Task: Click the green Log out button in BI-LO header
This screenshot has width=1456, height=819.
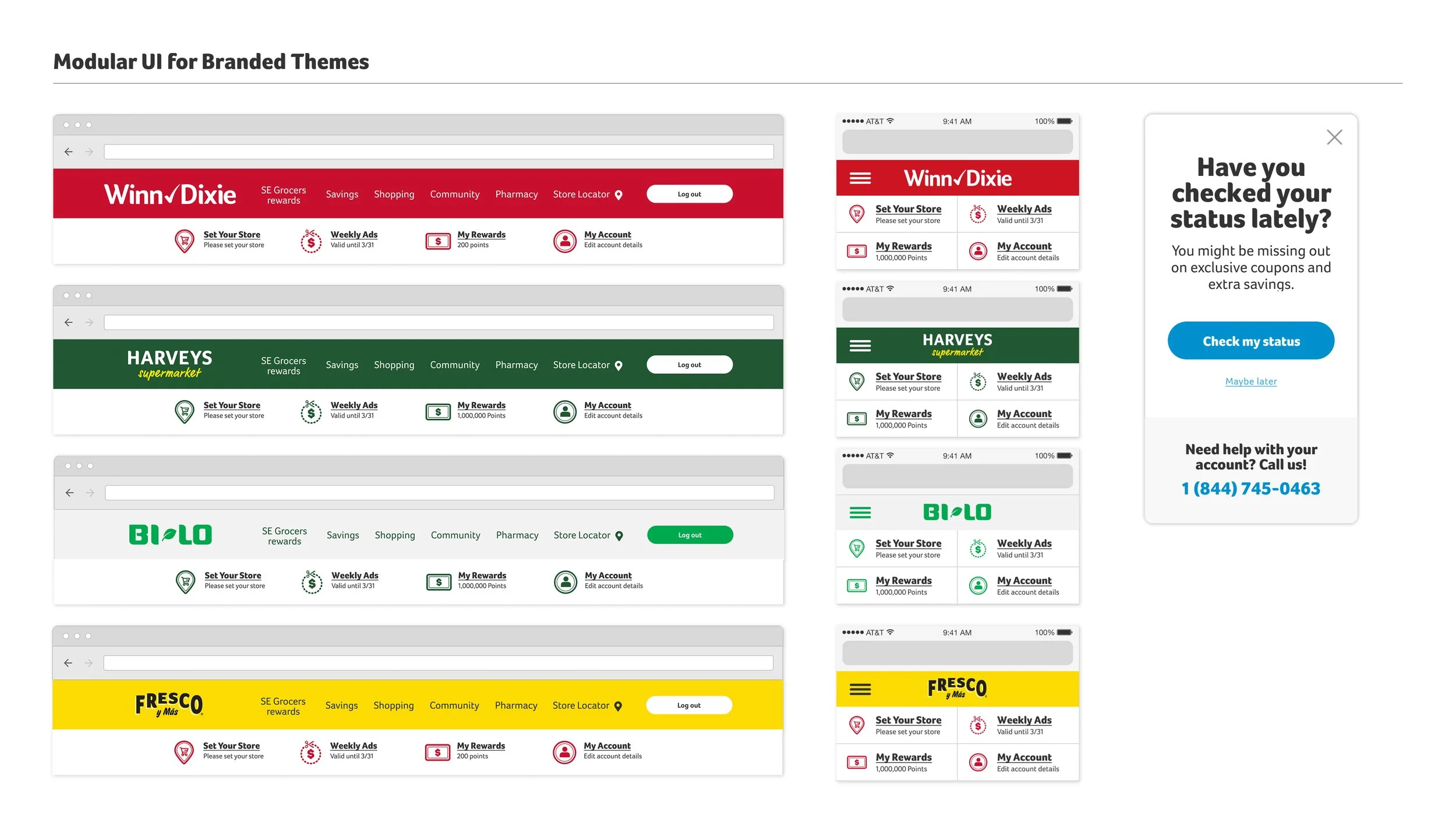Action: (x=690, y=535)
